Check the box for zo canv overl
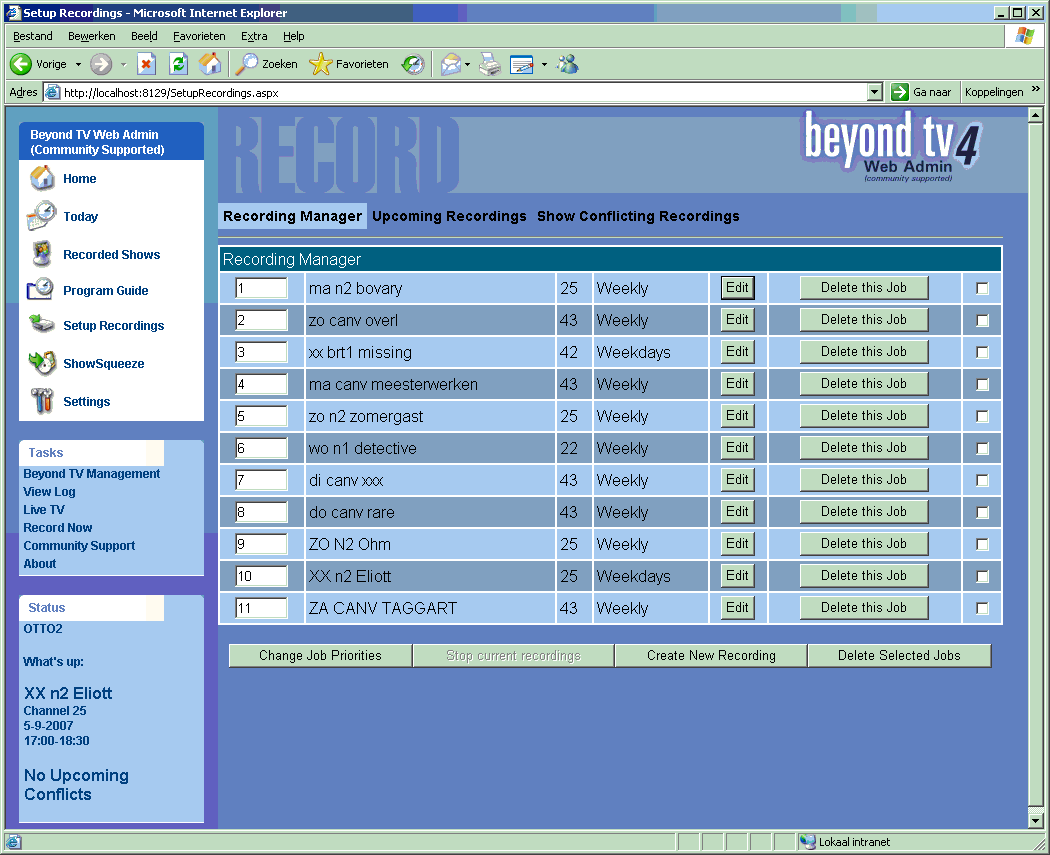Screen dimensions: 1050x855 pyautogui.click(x=982, y=321)
